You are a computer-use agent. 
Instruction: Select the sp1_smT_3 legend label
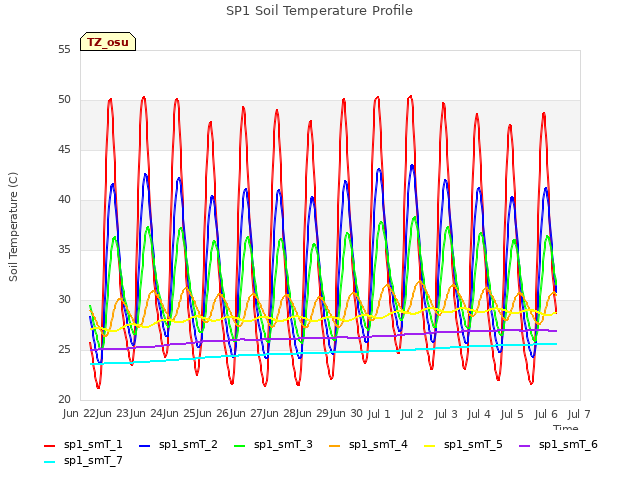(283, 444)
